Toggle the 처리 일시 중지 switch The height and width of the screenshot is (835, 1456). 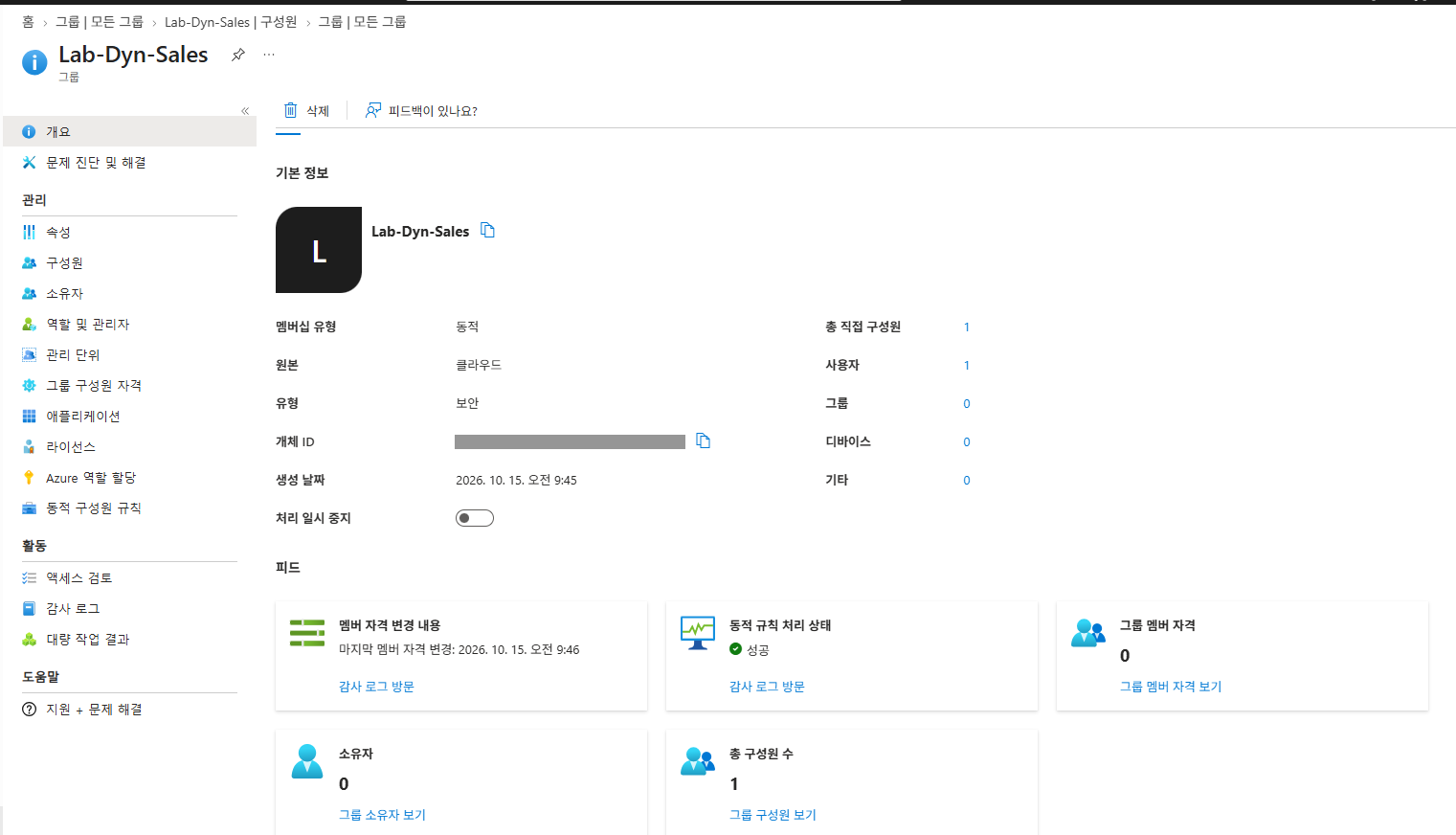coord(475,518)
